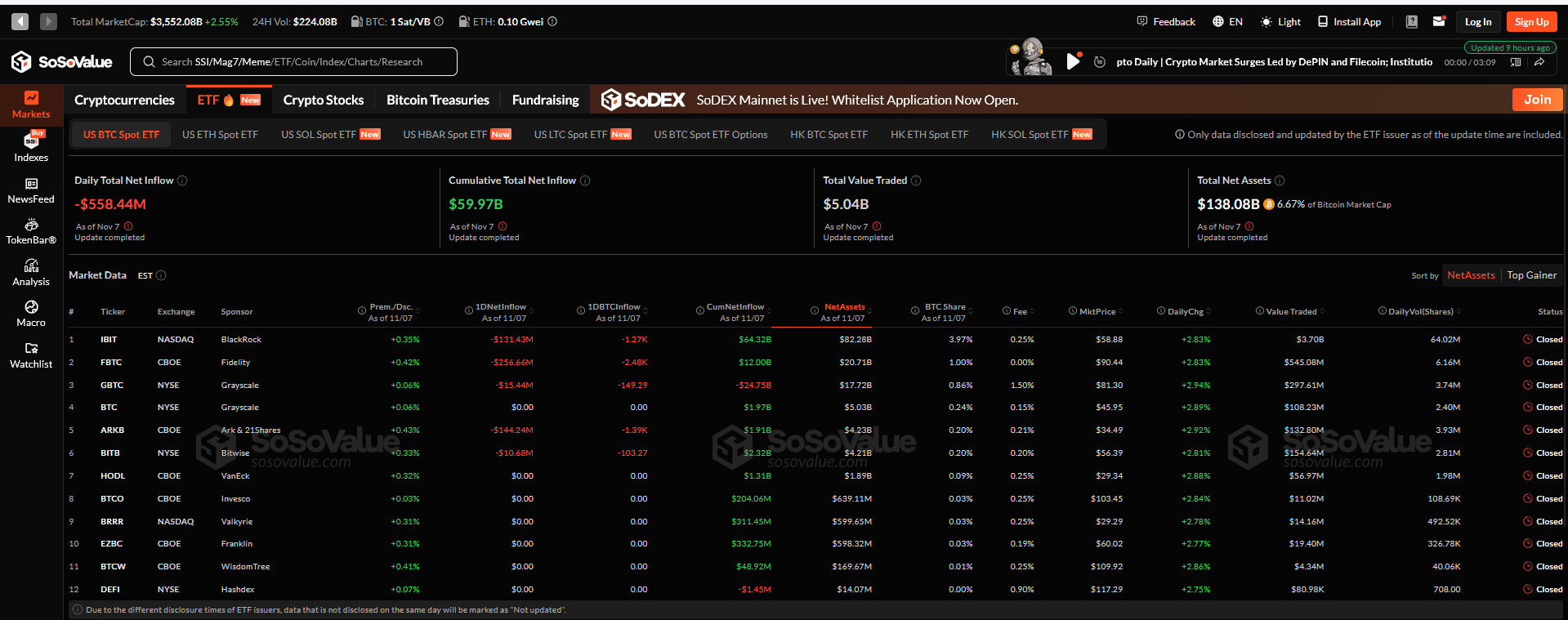Select the HK ETH Spot ETF sub-tab

click(929, 134)
